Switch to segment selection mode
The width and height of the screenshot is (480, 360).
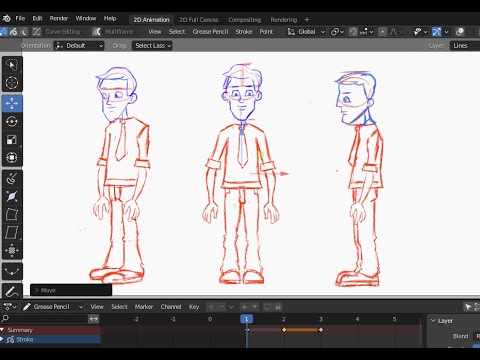(24, 32)
